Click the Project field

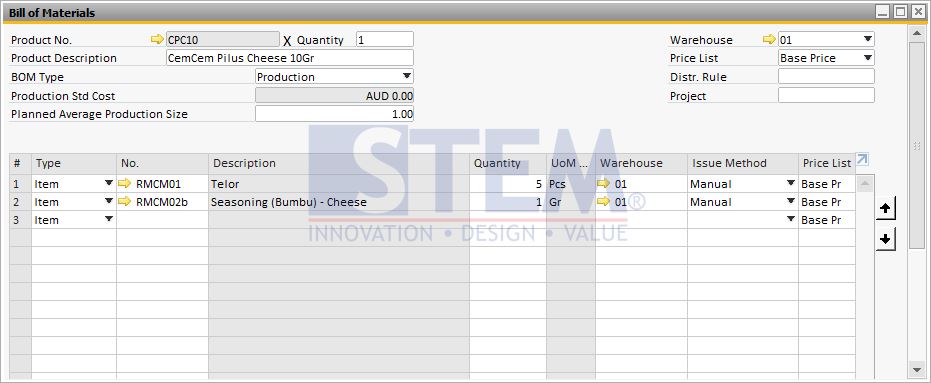[x=826, y=95]
